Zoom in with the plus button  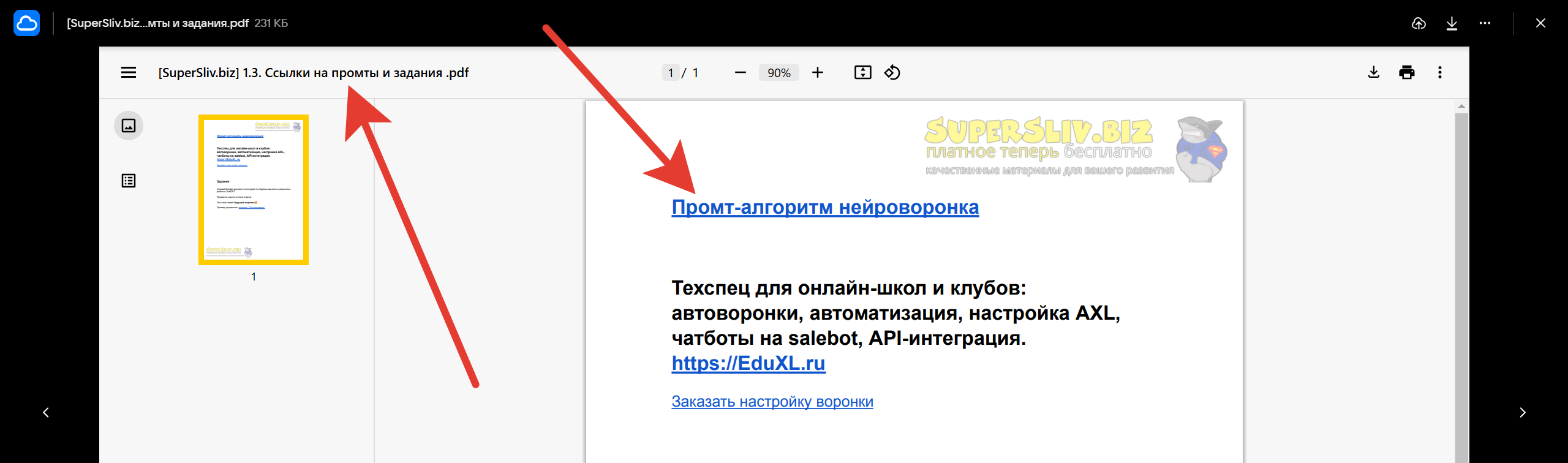pyautogui.click(x=818, y=73)
